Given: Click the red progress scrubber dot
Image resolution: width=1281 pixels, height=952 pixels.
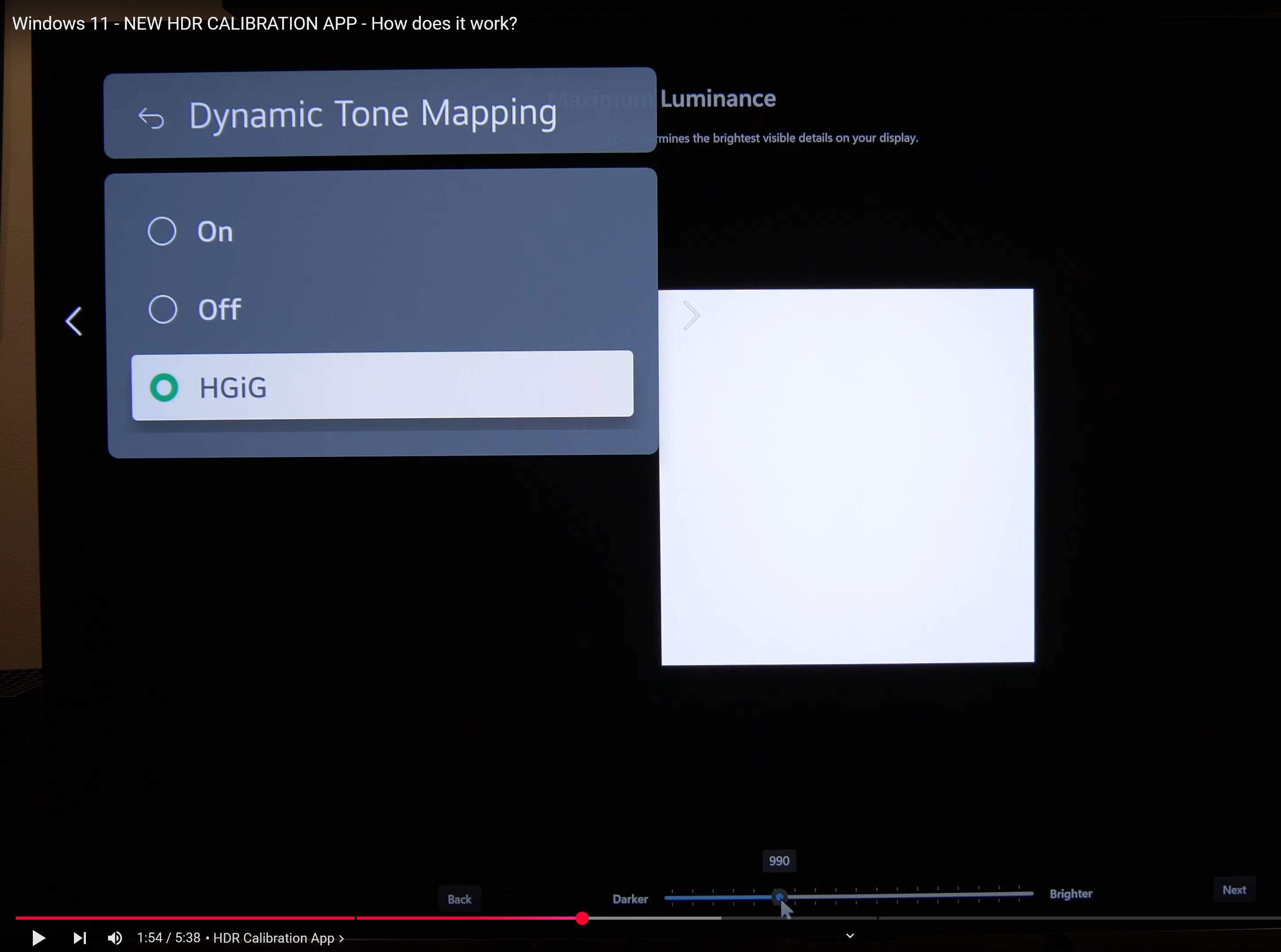Looking at the screenshot, I should 582,918.
